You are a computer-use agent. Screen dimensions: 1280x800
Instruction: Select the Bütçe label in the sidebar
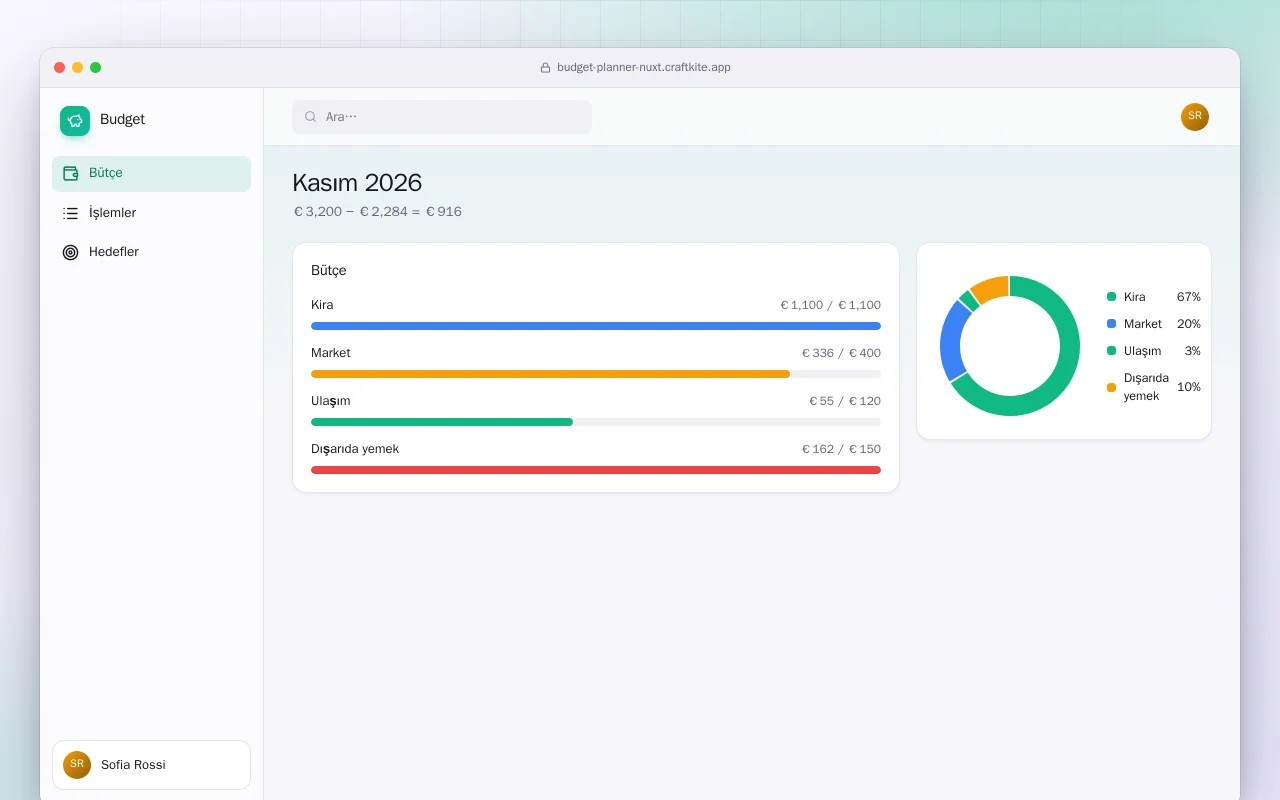pos(106,173)
